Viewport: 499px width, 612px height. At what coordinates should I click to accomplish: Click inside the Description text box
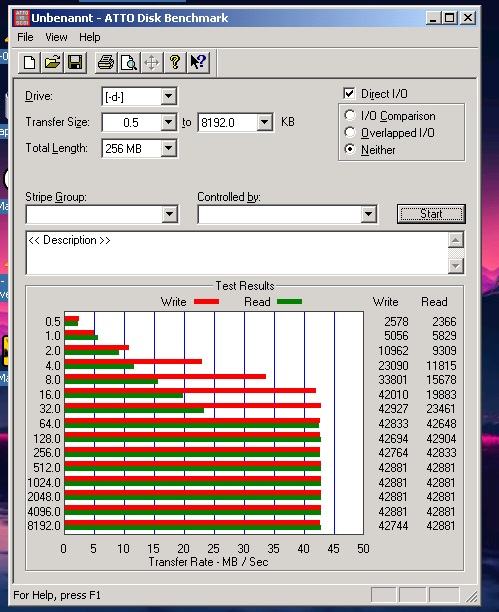[237, 253]
